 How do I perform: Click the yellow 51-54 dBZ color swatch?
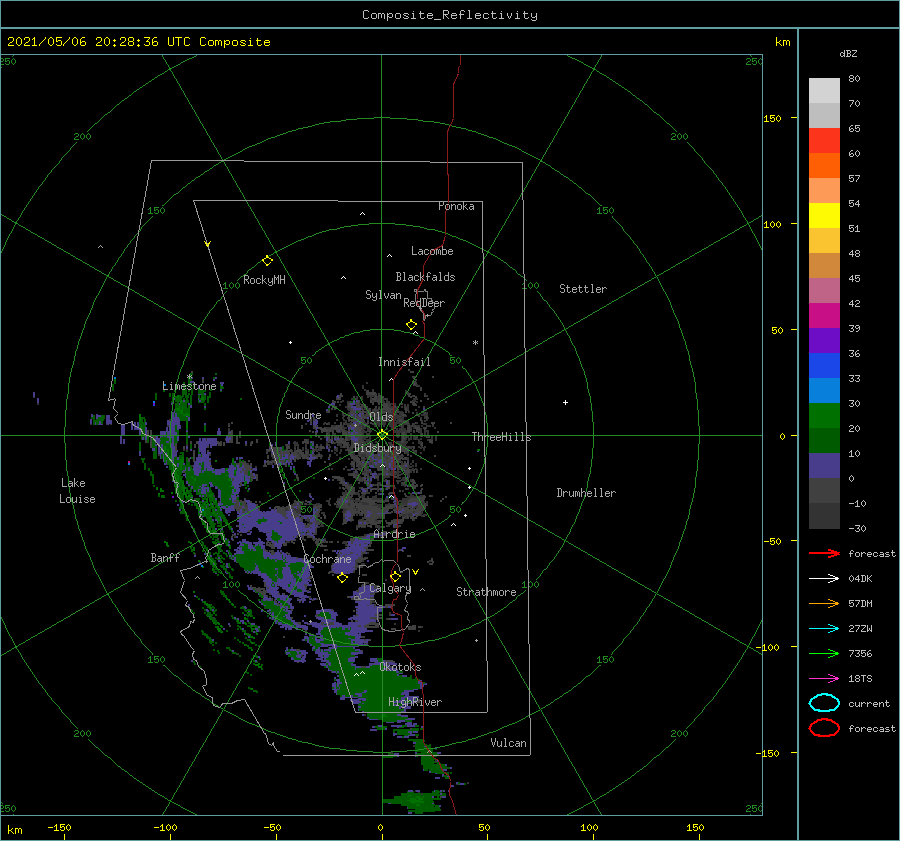pos(824,216)
